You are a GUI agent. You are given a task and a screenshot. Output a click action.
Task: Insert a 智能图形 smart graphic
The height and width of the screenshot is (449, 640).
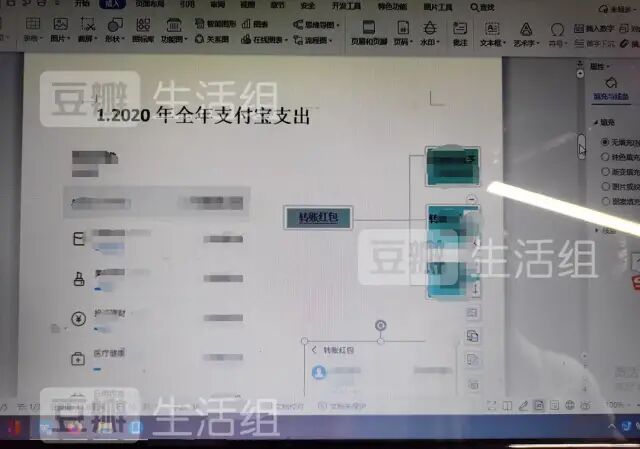215,24
